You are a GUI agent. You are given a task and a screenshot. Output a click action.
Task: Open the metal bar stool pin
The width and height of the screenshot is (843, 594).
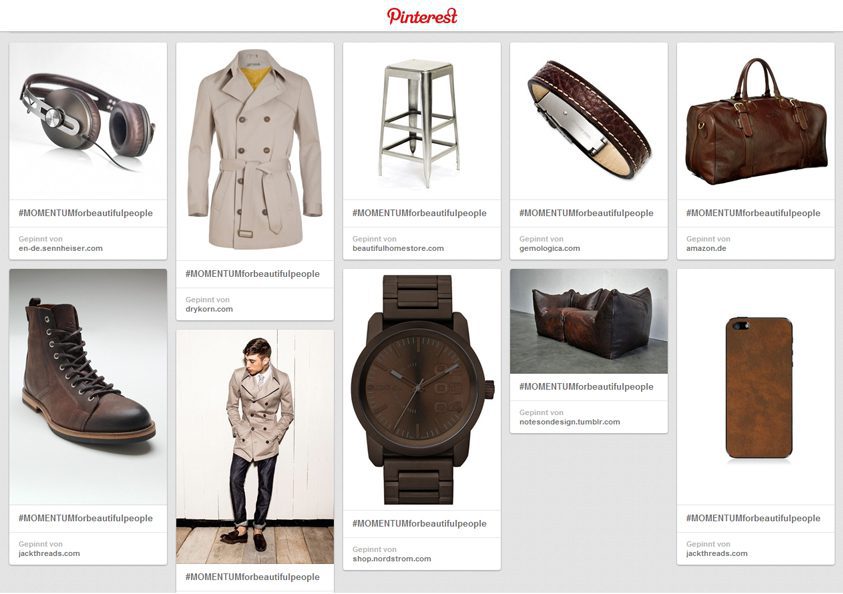coord(422,121)
